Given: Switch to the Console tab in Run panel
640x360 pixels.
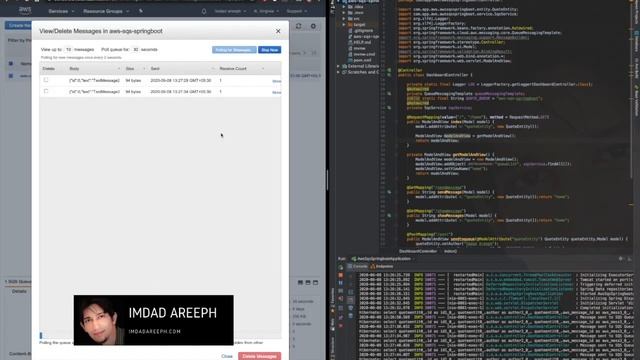Looking at the screenshot, I should [x=358, y=267].
